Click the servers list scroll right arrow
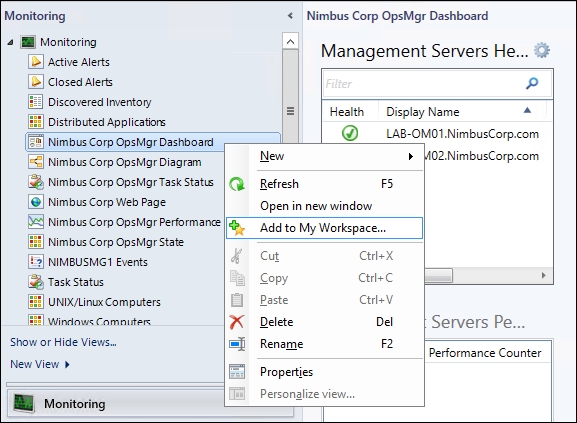The image size is (577, 423). [544, 275]
